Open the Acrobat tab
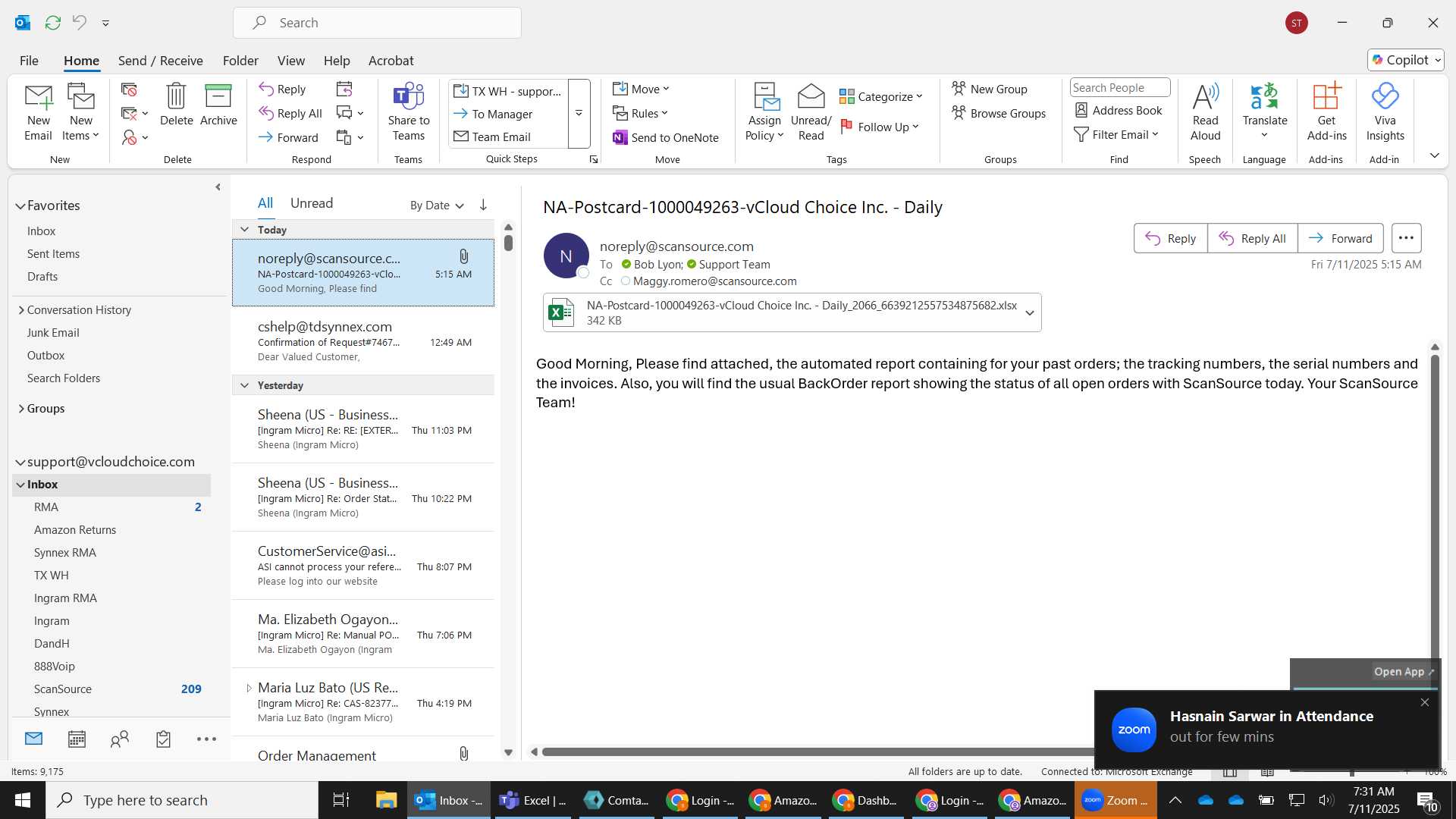 tap(391, 61)
